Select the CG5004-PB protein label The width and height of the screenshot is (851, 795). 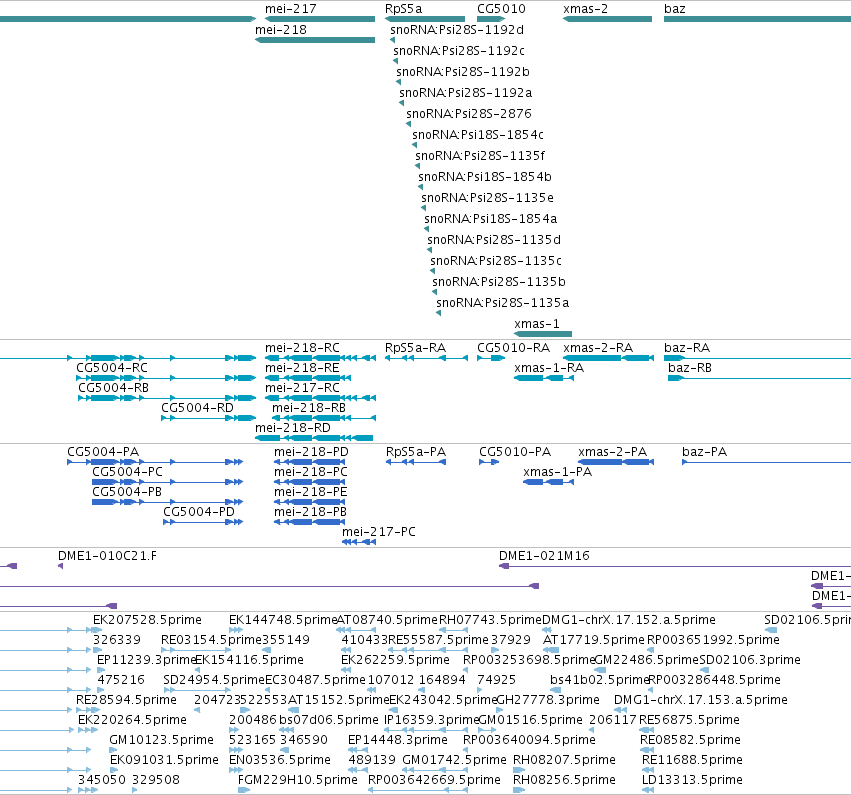point(127,492)
